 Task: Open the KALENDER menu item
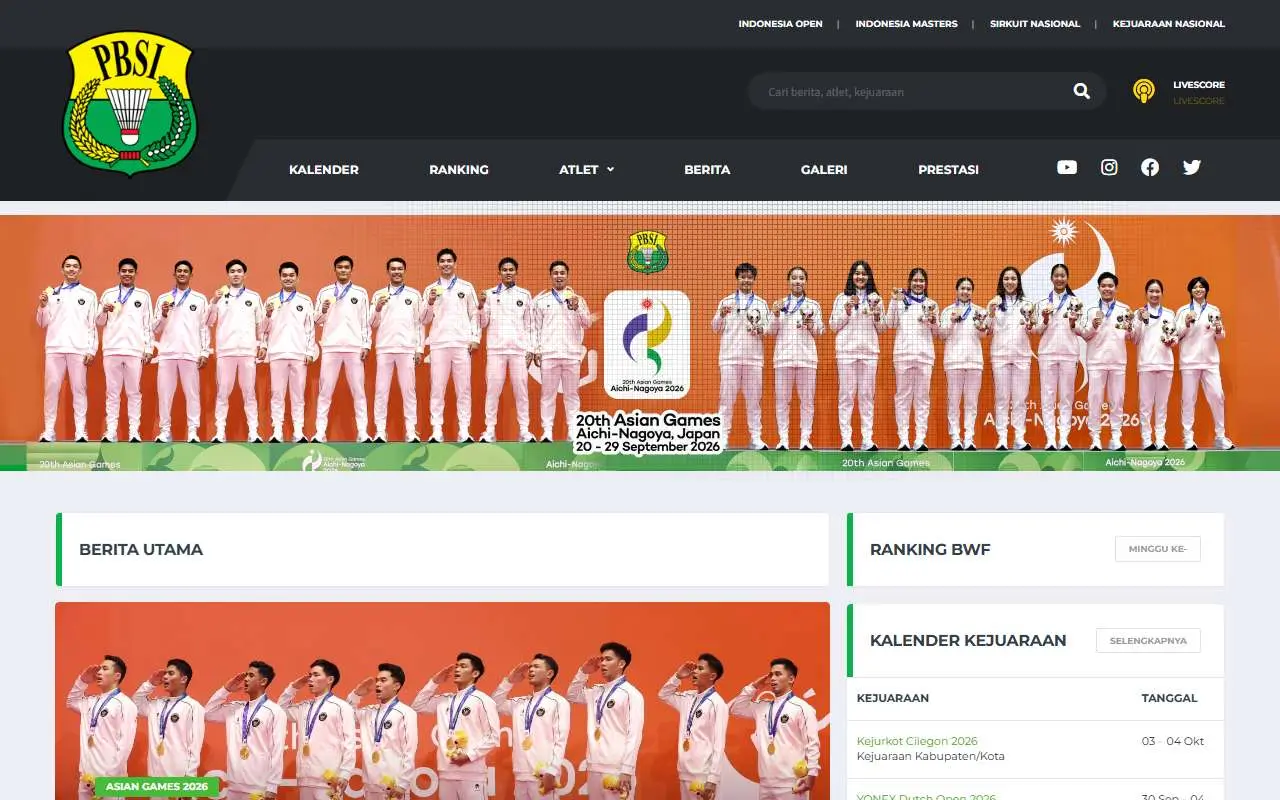pos(323,170)
